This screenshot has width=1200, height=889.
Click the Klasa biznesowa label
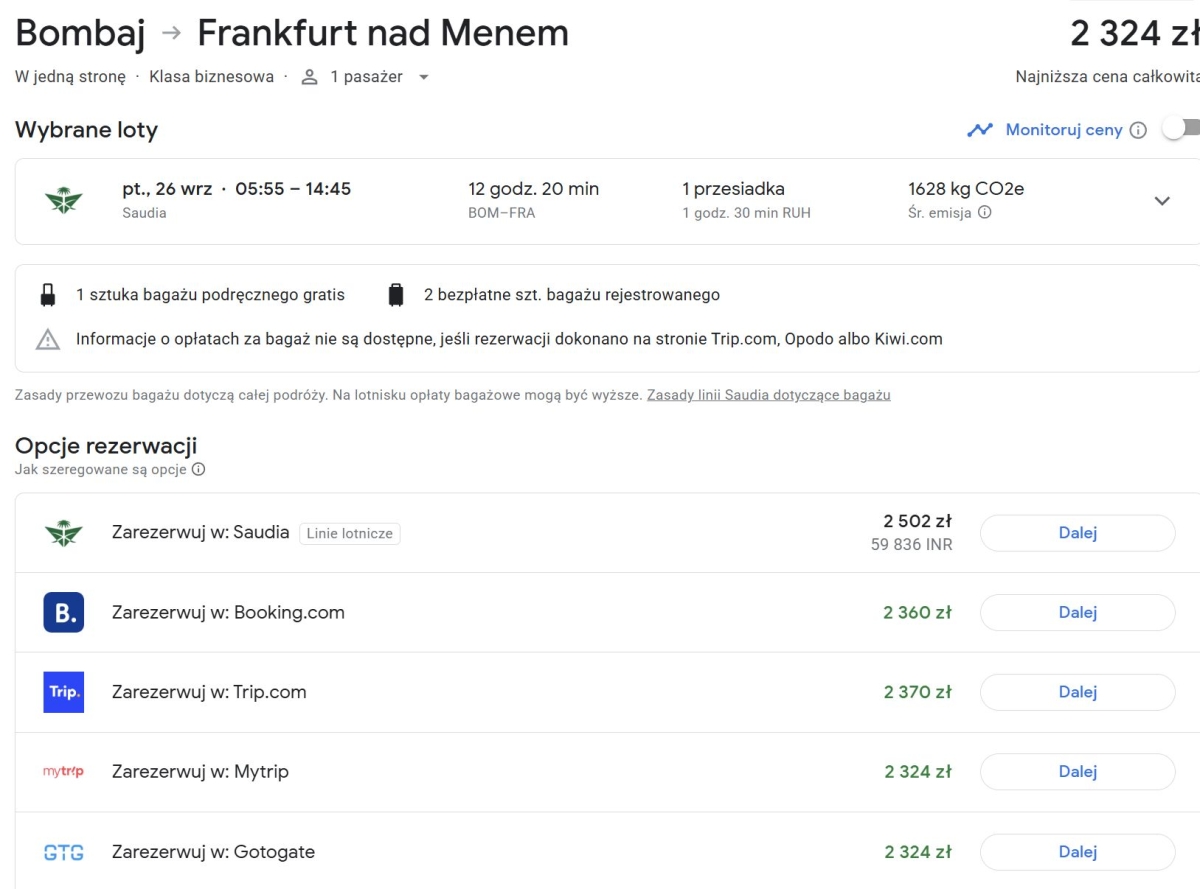(x=211, y=77)
